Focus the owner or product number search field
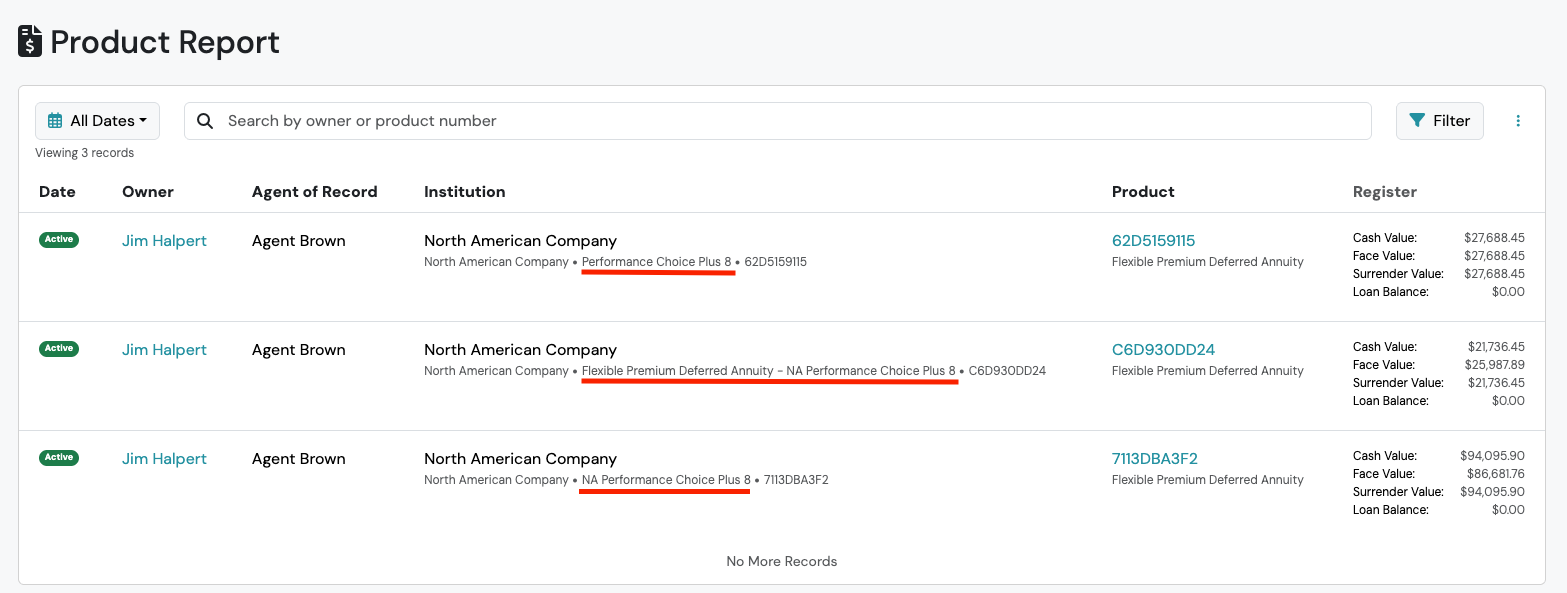 (x=777, y=121)
